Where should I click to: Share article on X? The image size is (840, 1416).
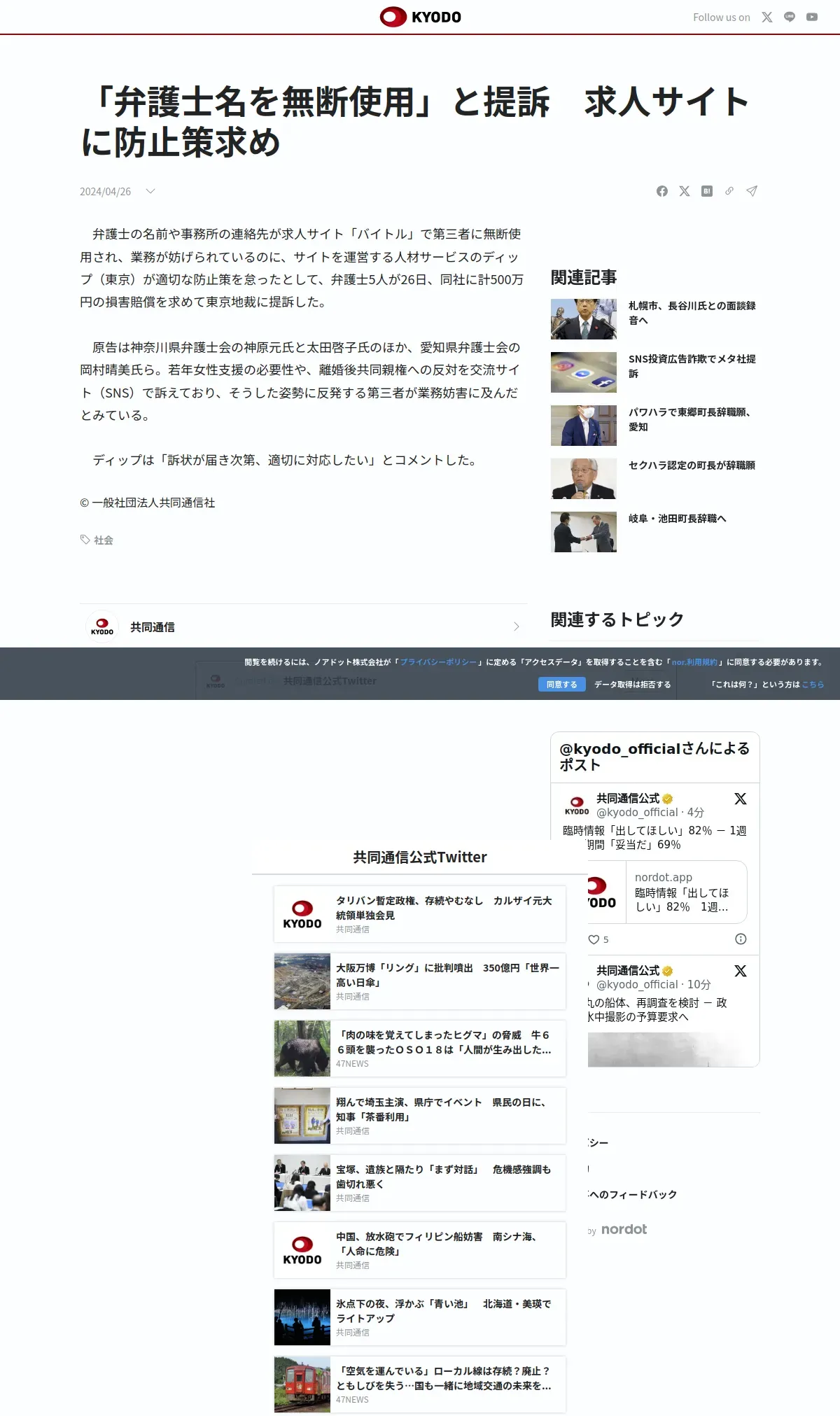tap(685, 191)
